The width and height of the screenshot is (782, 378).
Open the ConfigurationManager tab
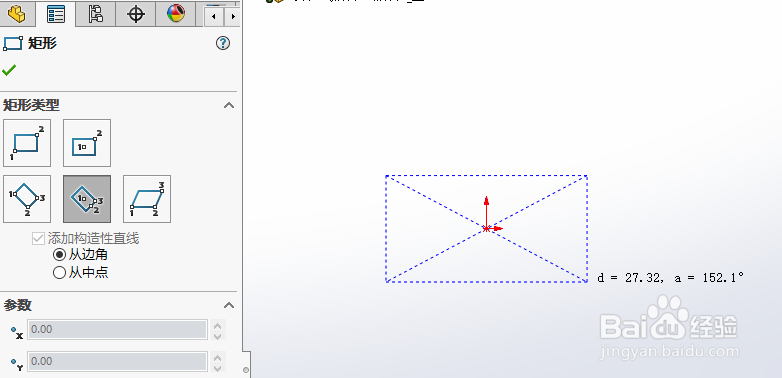point(95,13)
